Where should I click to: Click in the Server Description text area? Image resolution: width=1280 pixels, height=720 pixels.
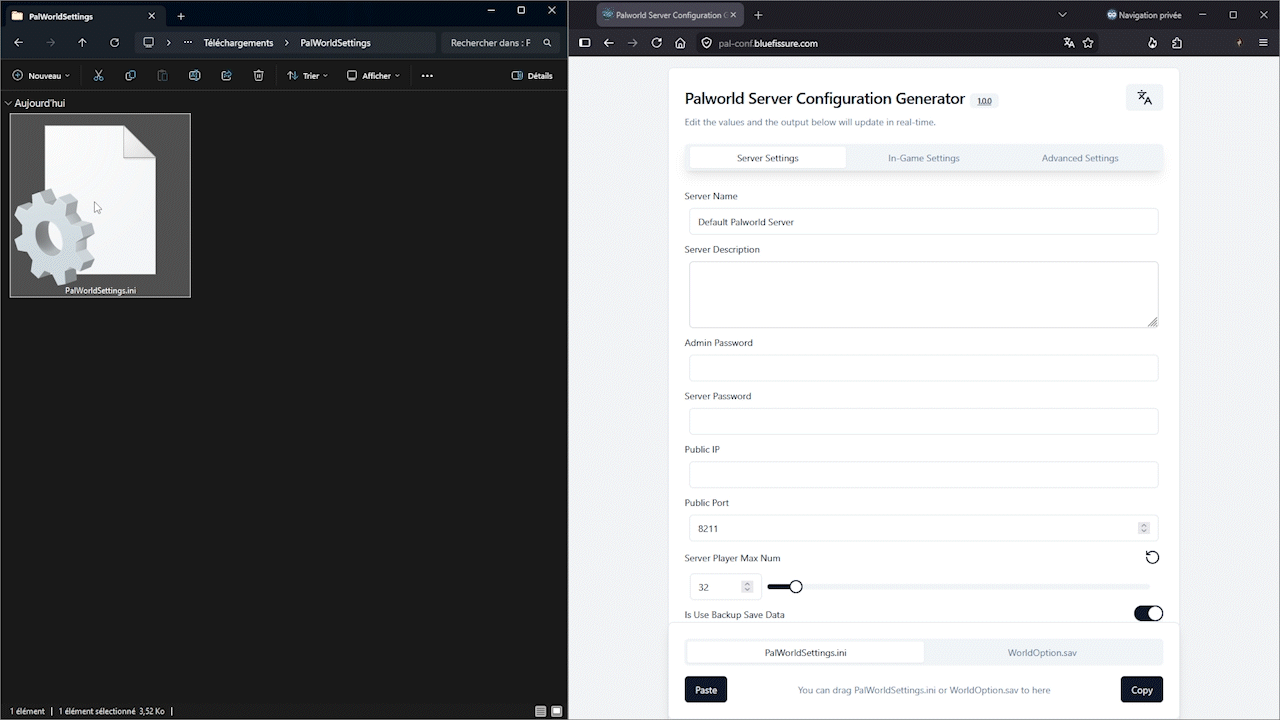[924, 295]
